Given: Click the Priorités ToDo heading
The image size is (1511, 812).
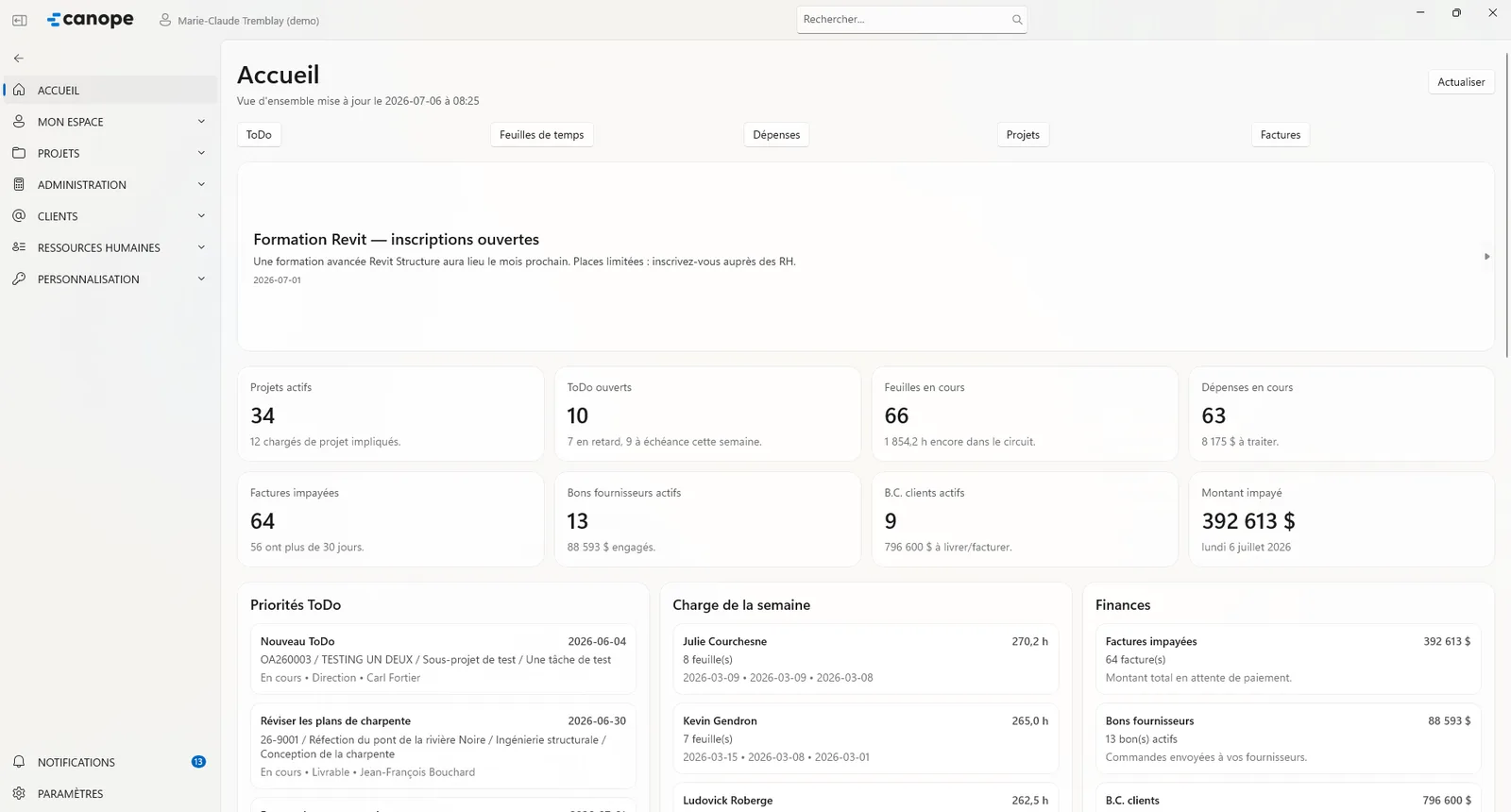Looking at the screenshot, I should [x=296, y=605].
